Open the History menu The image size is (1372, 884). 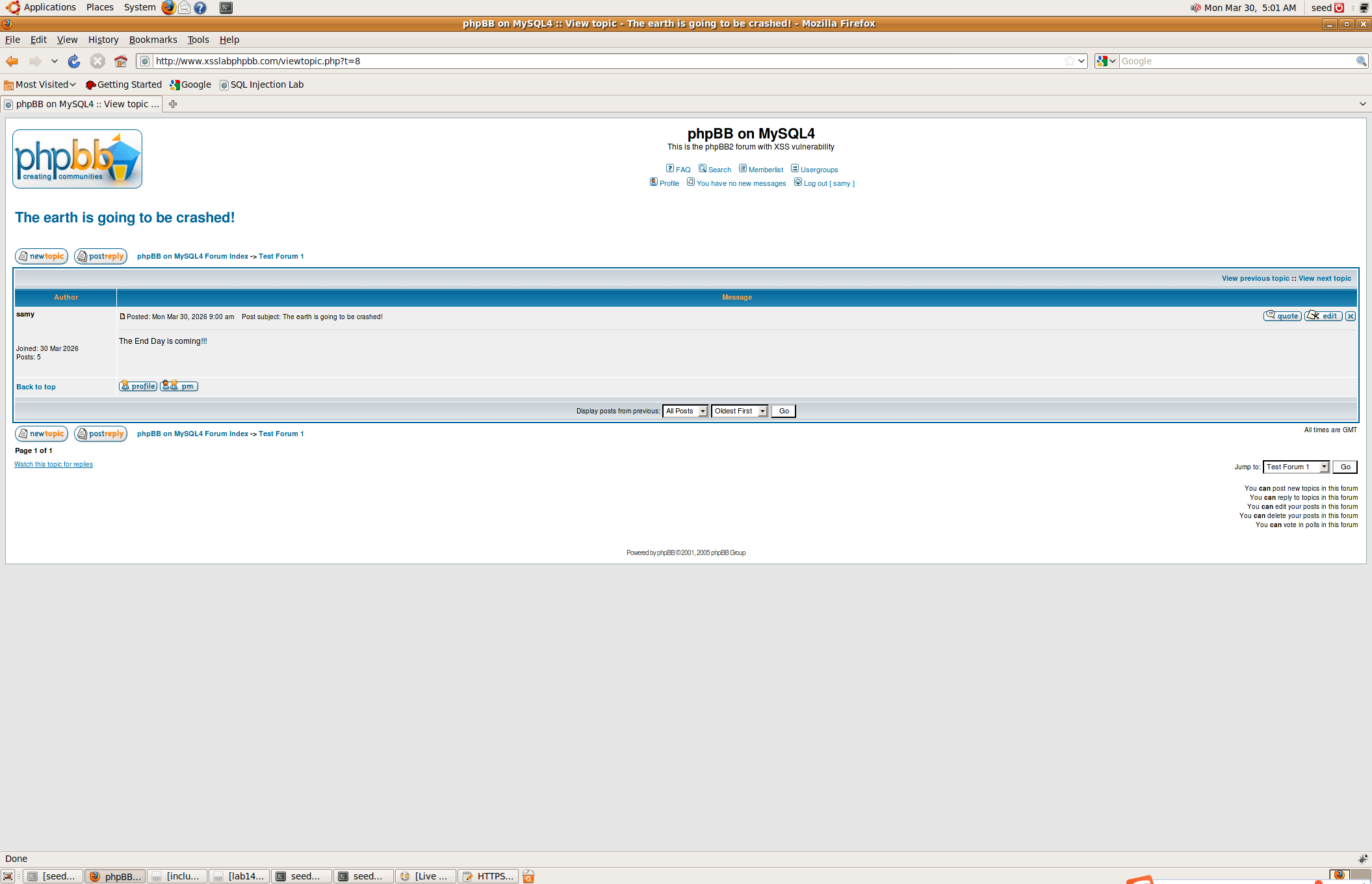point(103,40)
